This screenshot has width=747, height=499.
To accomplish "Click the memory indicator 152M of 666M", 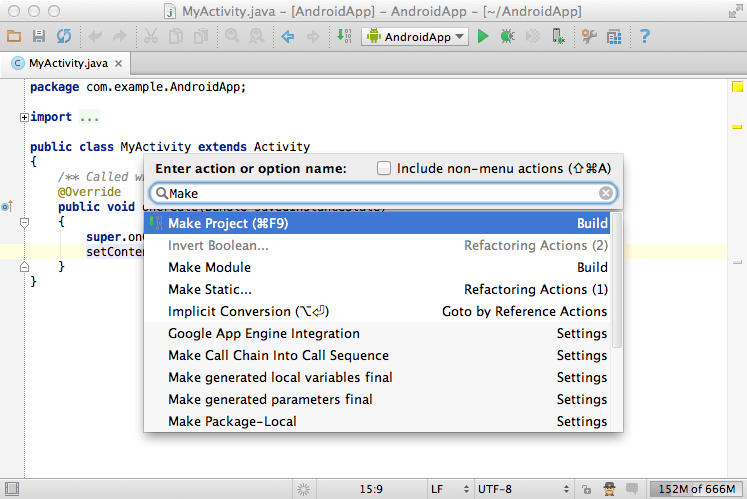I will (696, 489).
